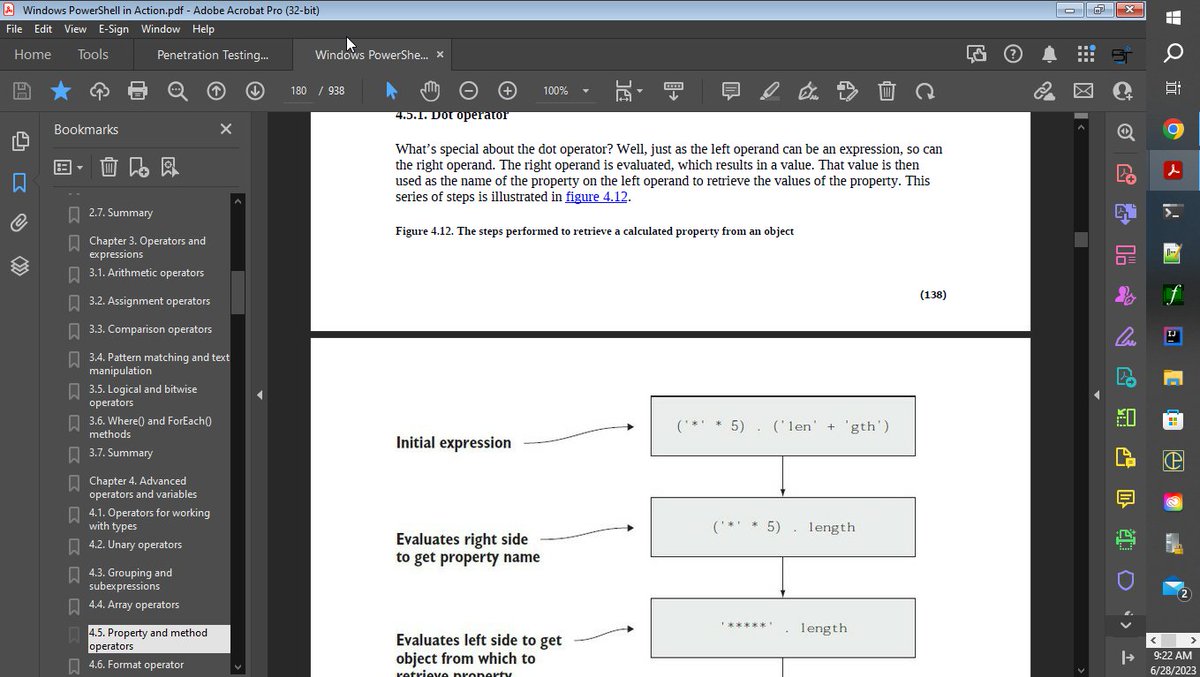The image size is (1200, 677).
Task: Zoom in with the plus icon
Action: (x=507, y=91)
